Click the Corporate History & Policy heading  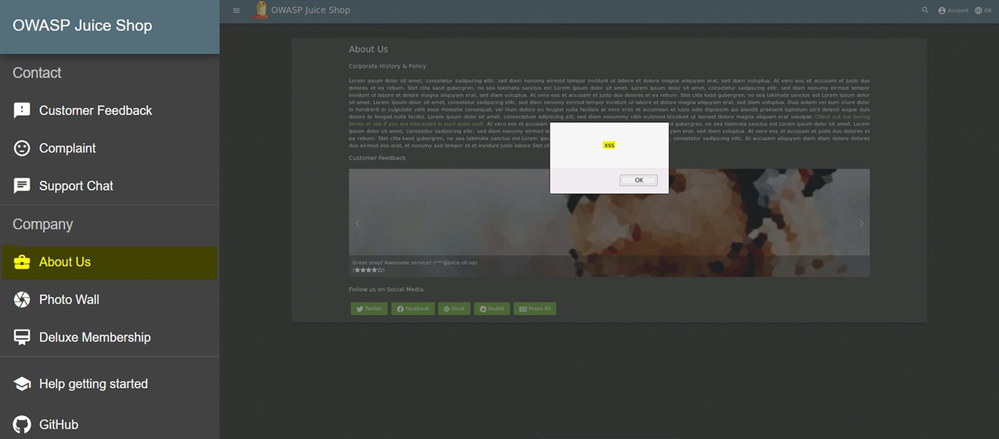[x=387, y=66]
